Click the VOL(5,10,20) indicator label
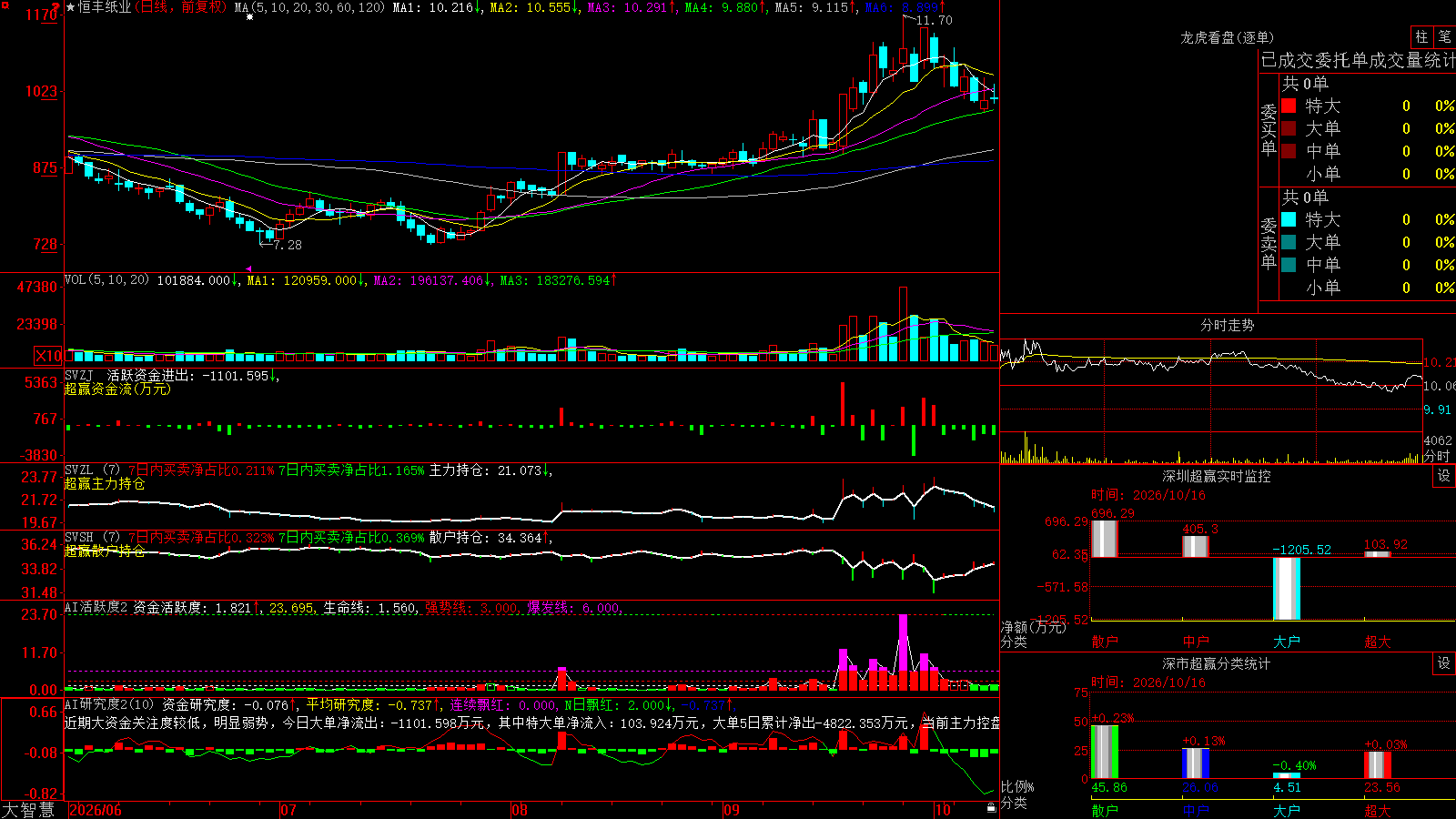 point(107,280)
